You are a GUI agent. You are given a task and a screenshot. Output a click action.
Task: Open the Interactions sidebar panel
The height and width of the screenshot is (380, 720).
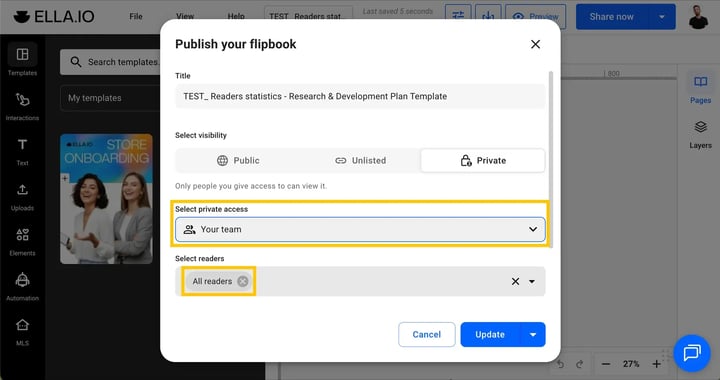coord(22,106)
